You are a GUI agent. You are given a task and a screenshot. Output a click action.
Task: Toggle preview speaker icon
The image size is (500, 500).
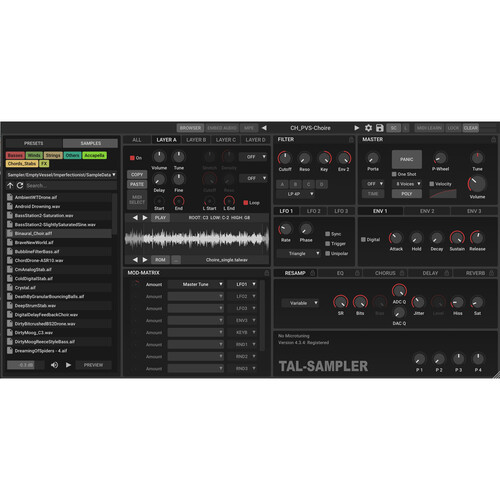[54, 365]
